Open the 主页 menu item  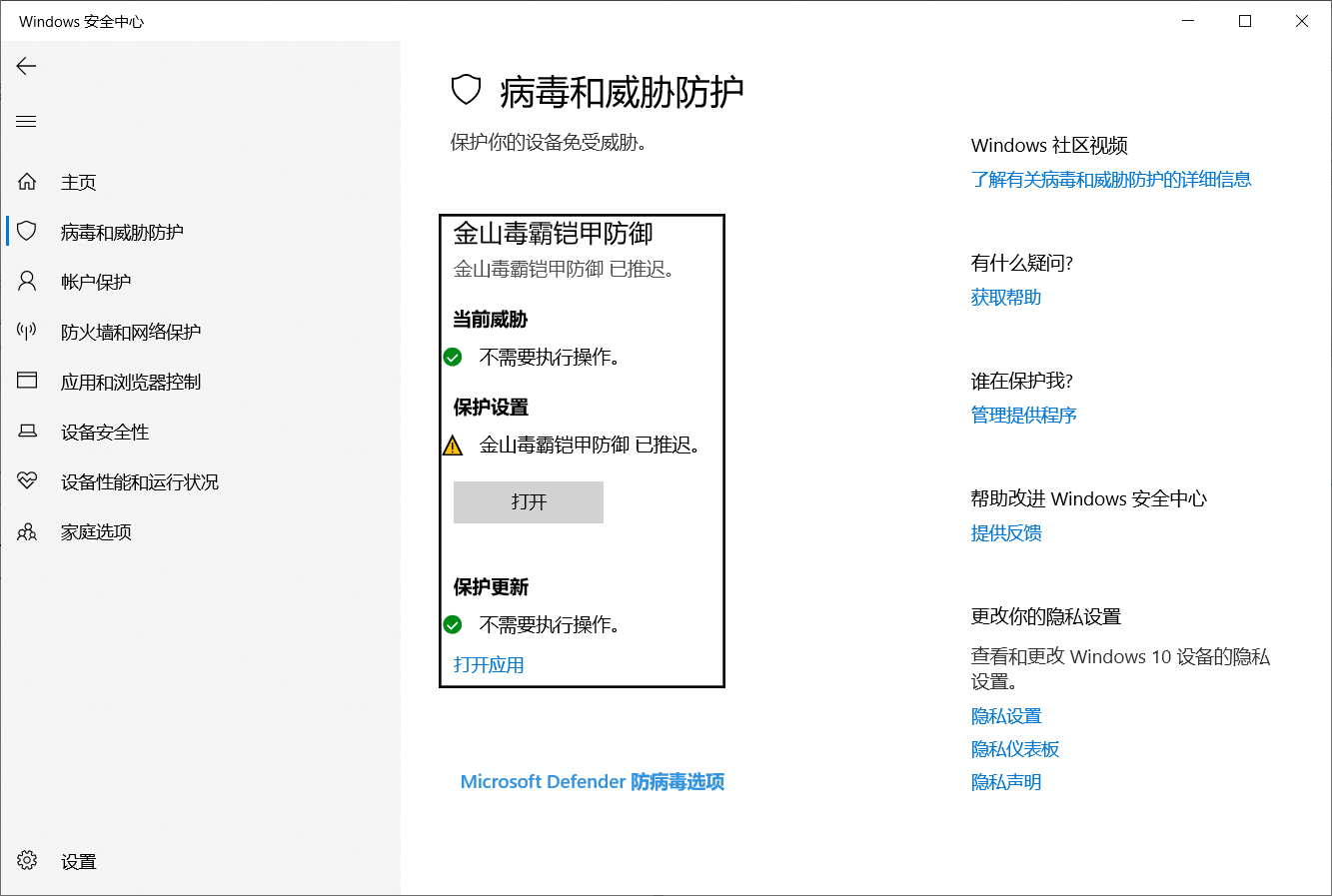pos(77,181)
